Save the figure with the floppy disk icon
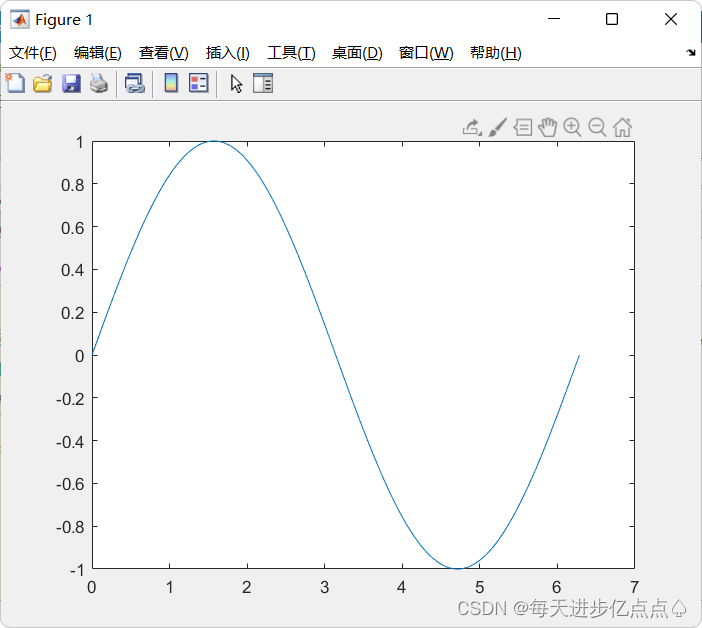Image resolution: width=702 pixels, height=628 pixels. pyautogui.click(x=71, y=84)
